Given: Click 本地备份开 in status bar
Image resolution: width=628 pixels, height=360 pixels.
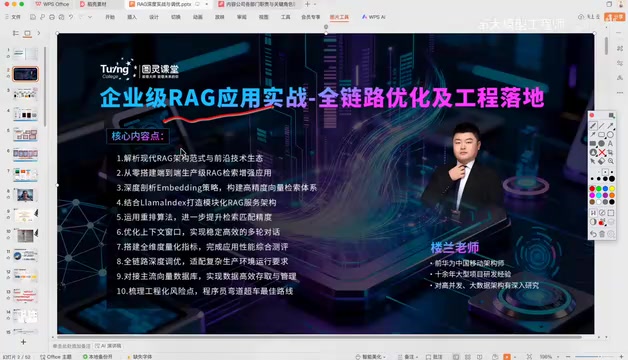Looking at the screenshot, I should click(98, 356).
